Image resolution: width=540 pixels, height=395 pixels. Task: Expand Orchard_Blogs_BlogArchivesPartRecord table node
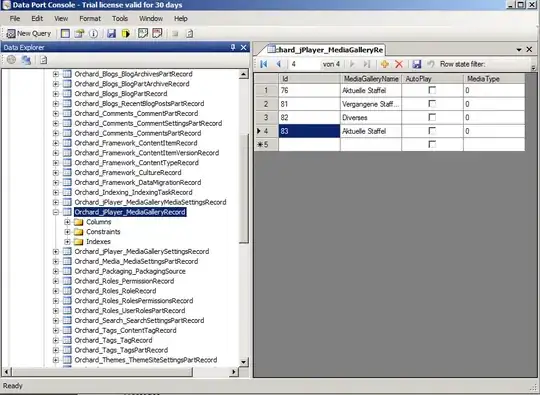55,74
